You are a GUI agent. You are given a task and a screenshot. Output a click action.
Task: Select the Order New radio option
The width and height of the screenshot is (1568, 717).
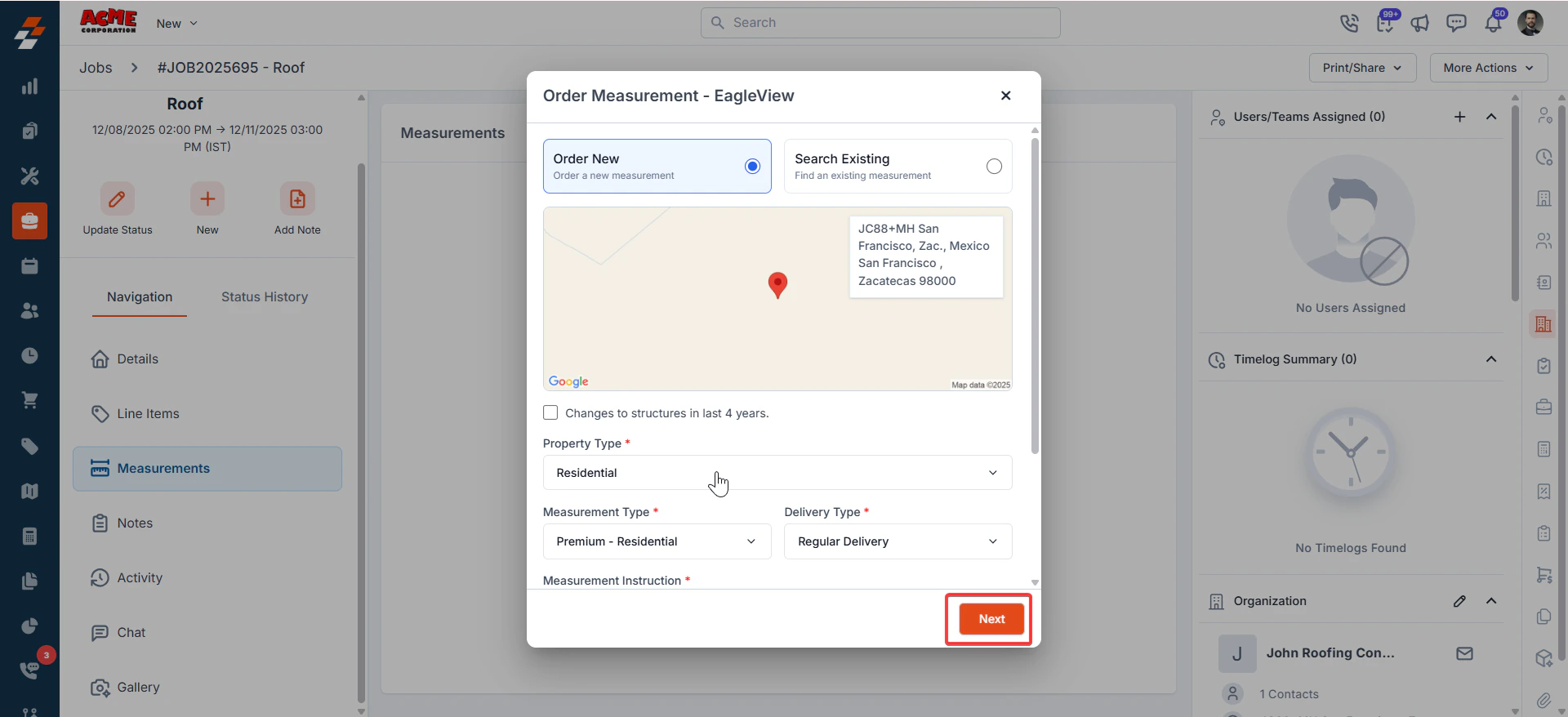pyautogui.click(x=752, y=167)
